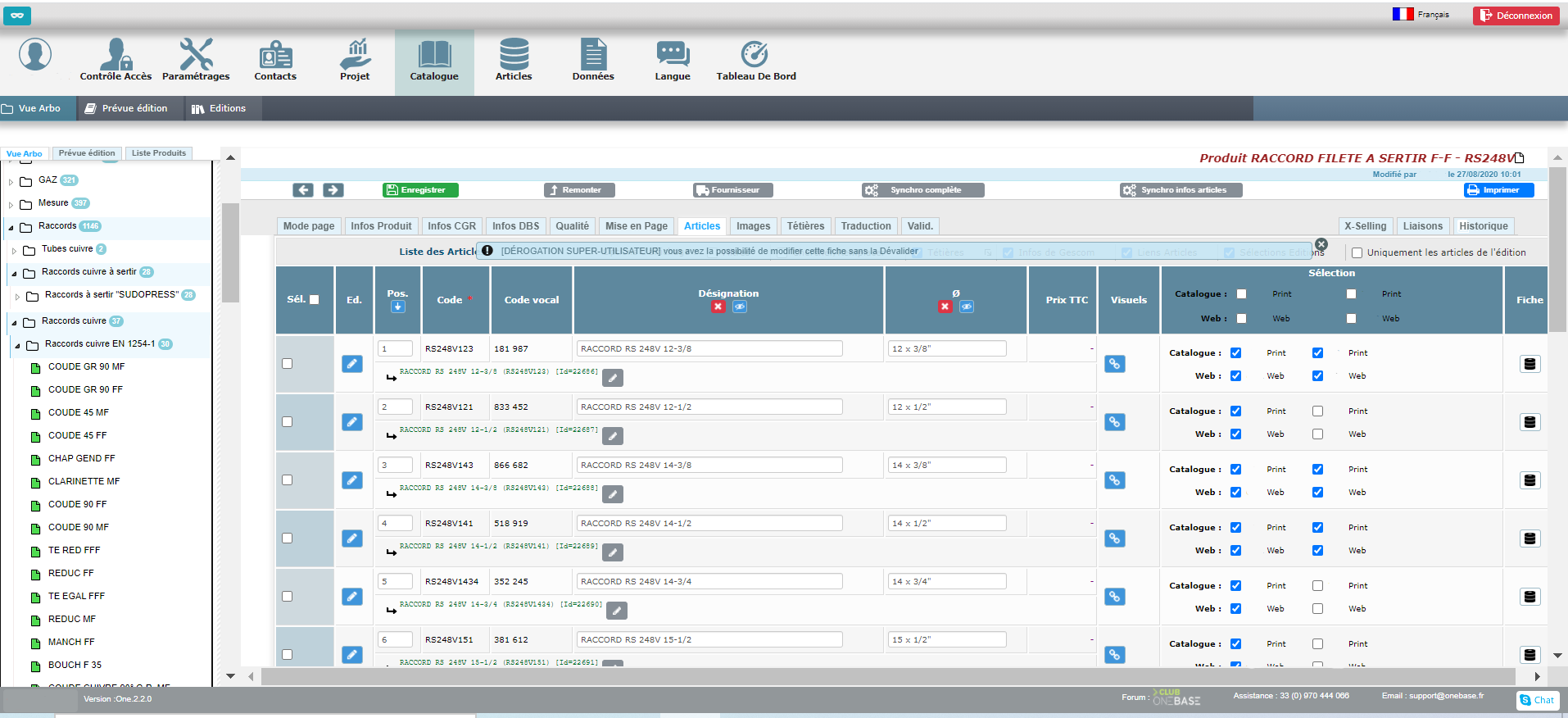Switch to Traduction tab
Screen dimensions: 1568x718
pyautogui.click(x=866, y=226)
